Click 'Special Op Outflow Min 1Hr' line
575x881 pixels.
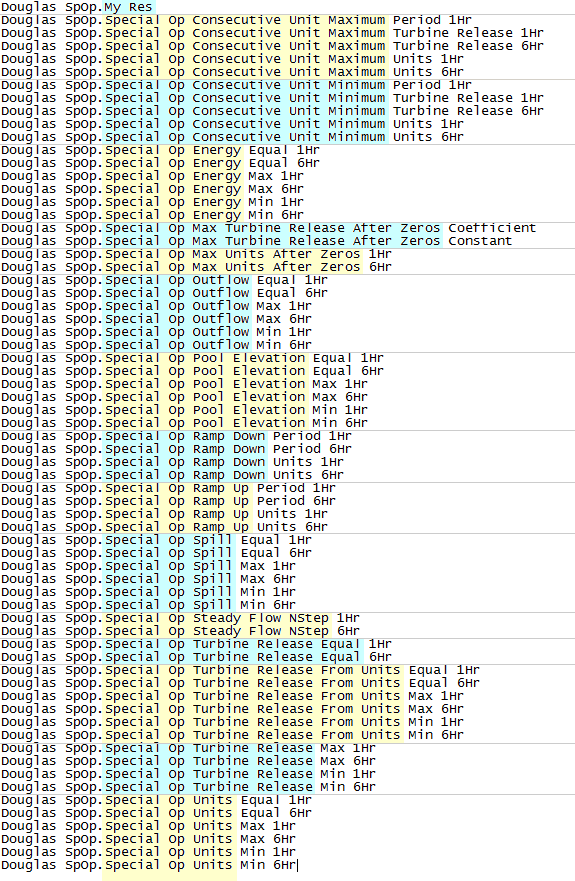point(156,332)
